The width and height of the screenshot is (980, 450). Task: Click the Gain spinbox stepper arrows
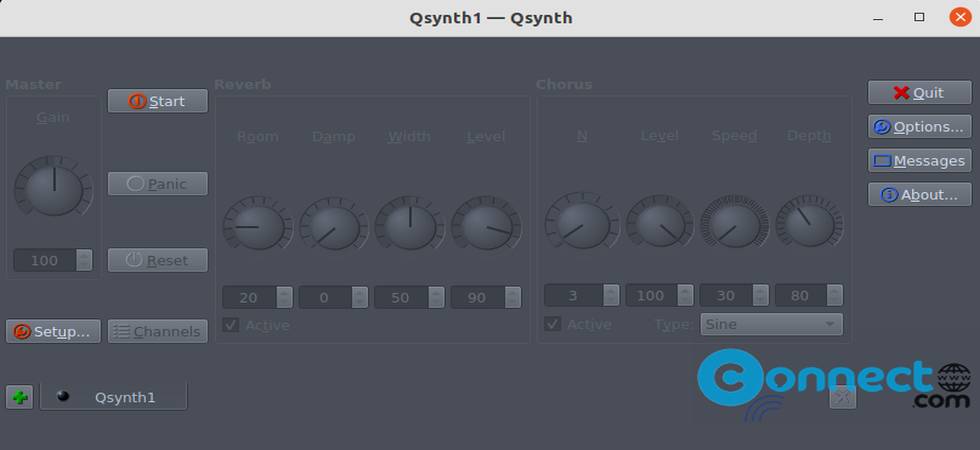(x=84, y=260)
